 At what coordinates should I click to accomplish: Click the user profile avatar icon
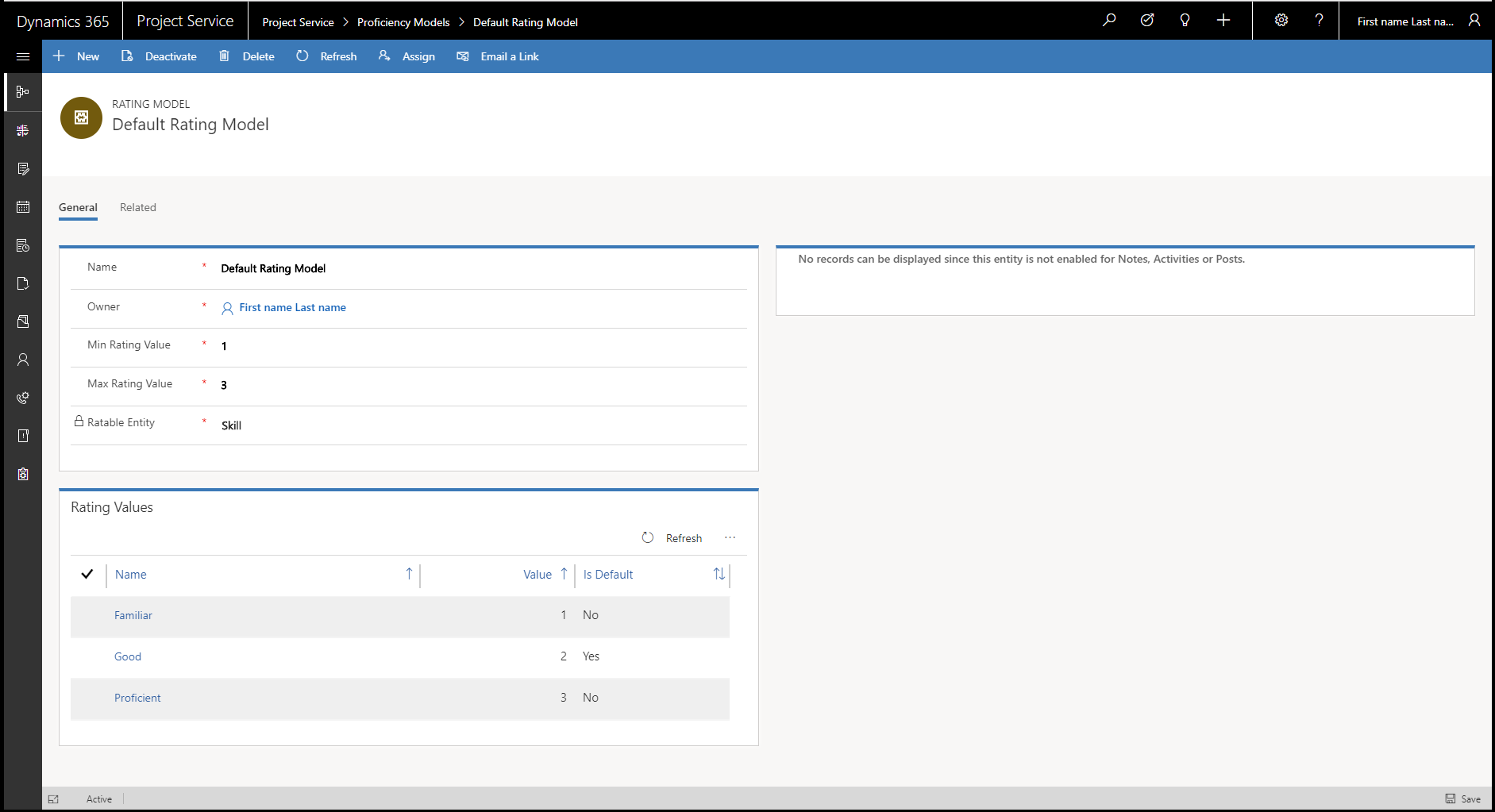pos(1474,21)
